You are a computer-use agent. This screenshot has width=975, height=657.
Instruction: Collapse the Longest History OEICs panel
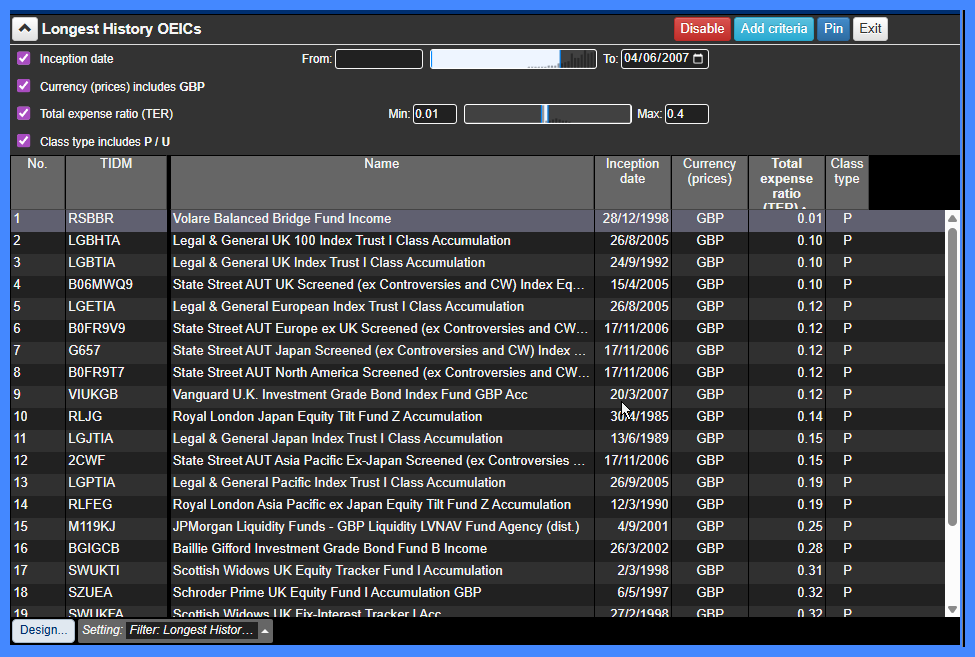[x=25, y=29]
